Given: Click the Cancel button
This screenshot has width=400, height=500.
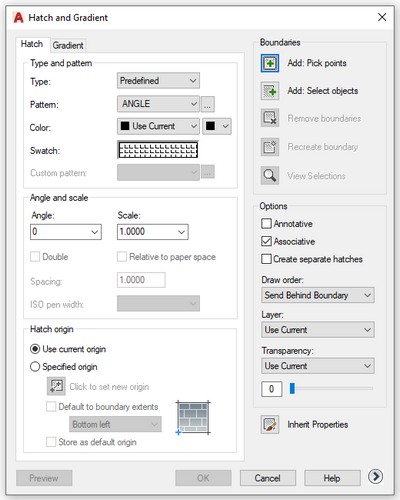Looking at the screenshot, I should tap(268, 478).
